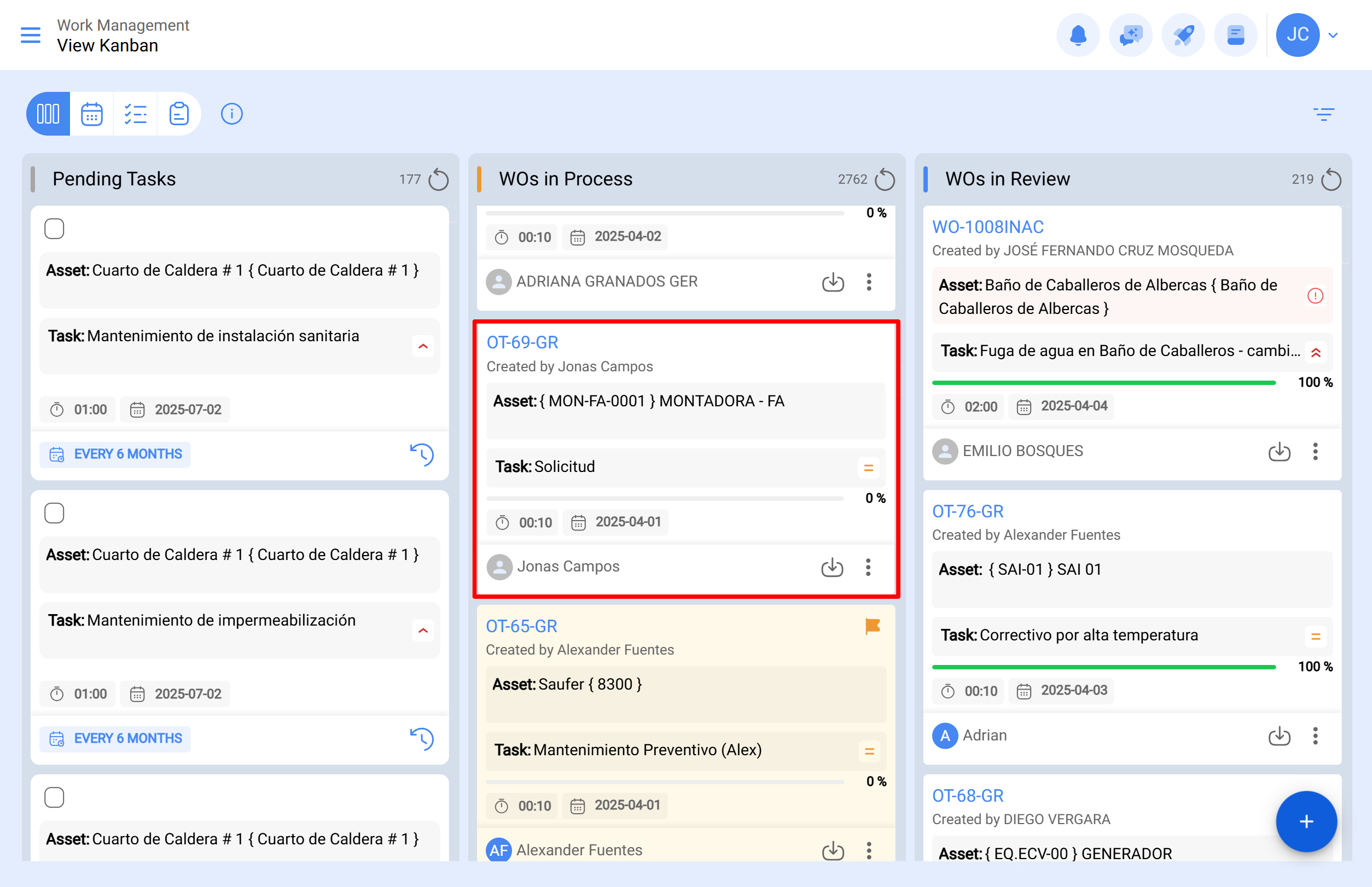This screenshot has height=887, width=1372.
Task: Click priority icon on Correctivo por alta temperatura
Action: pos(1316,637)
